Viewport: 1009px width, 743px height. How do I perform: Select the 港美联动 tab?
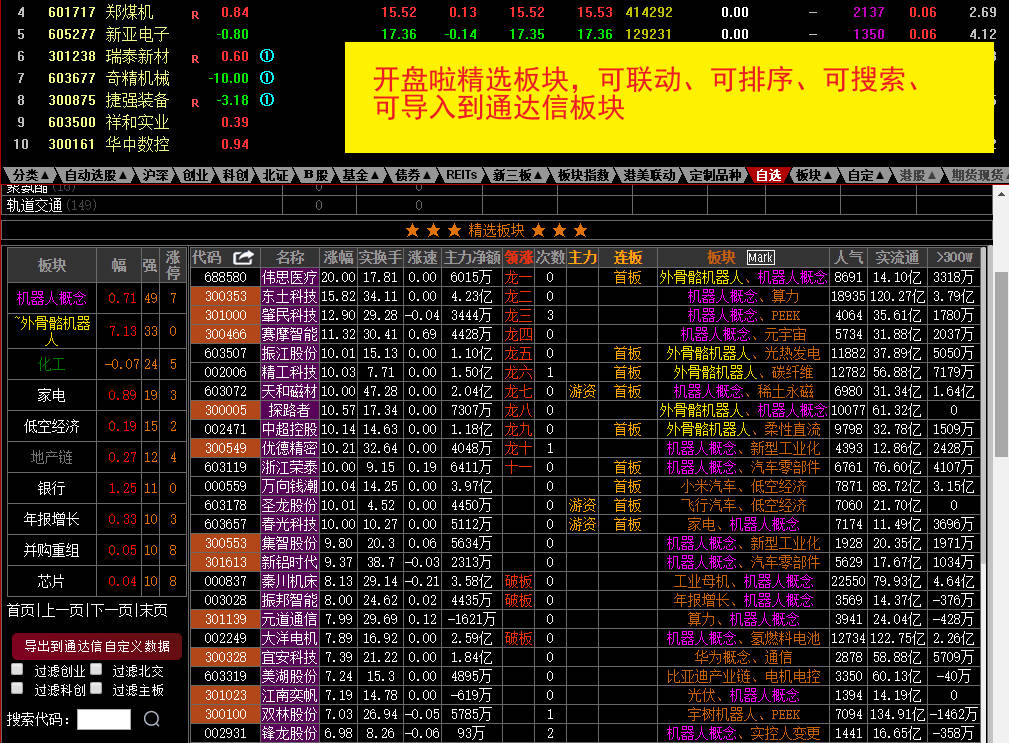[x=649, y=175]
